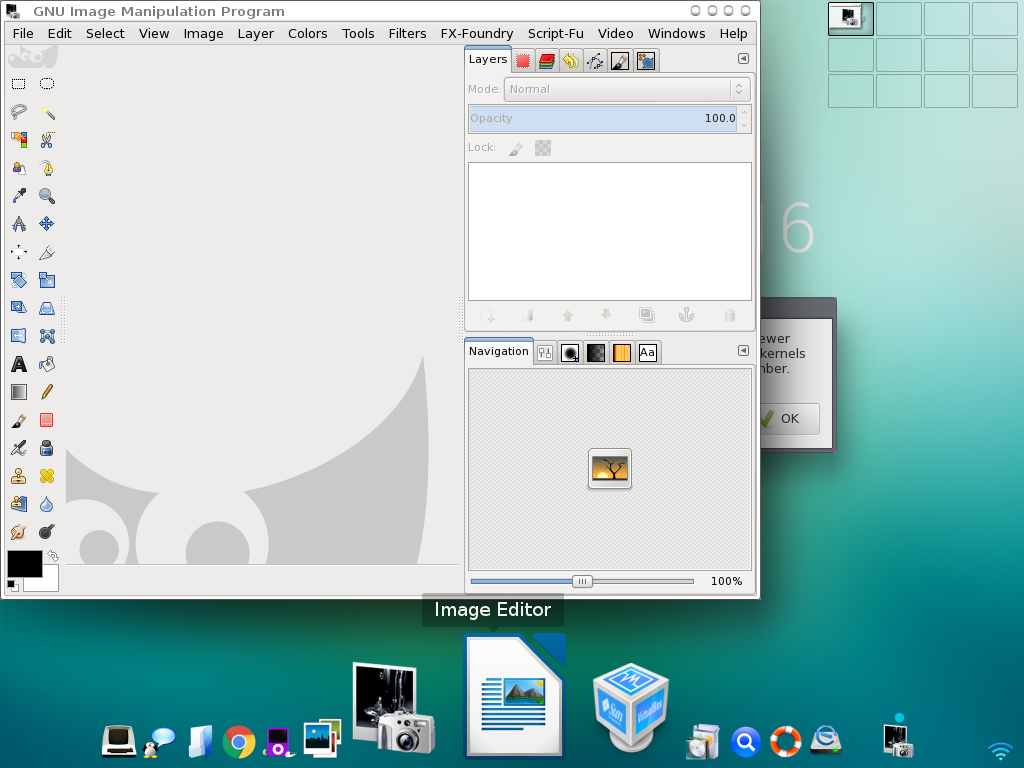Select the Clone stamp tool
The height and width of the screenshot is (768, 1024).
point(19,476)
